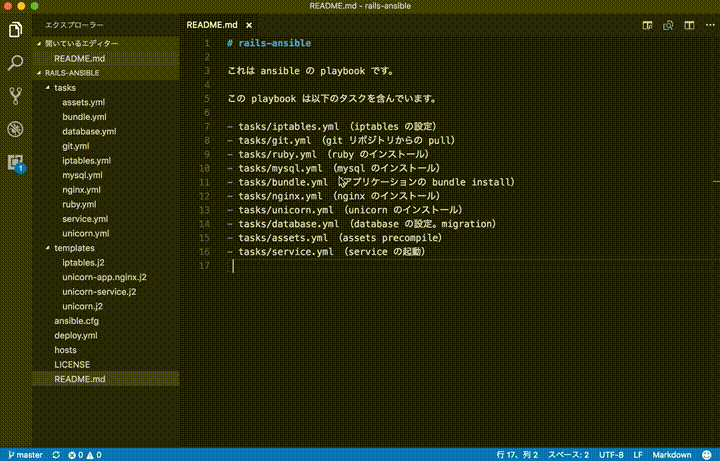The width and height of the screenshot is (720, 461).
Task: Close the README.md editor tab
Action: point(249,25)
